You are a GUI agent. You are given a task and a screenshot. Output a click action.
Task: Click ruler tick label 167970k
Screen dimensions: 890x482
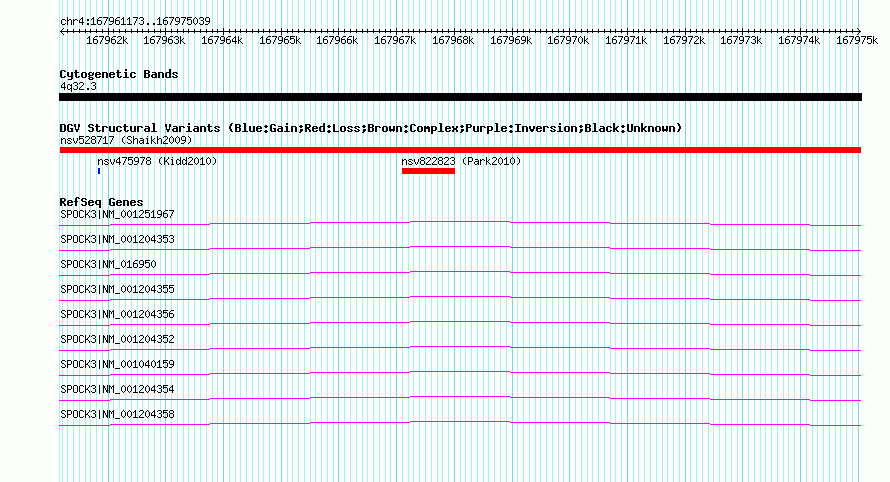pyautogui.click(x=568, y=40)
